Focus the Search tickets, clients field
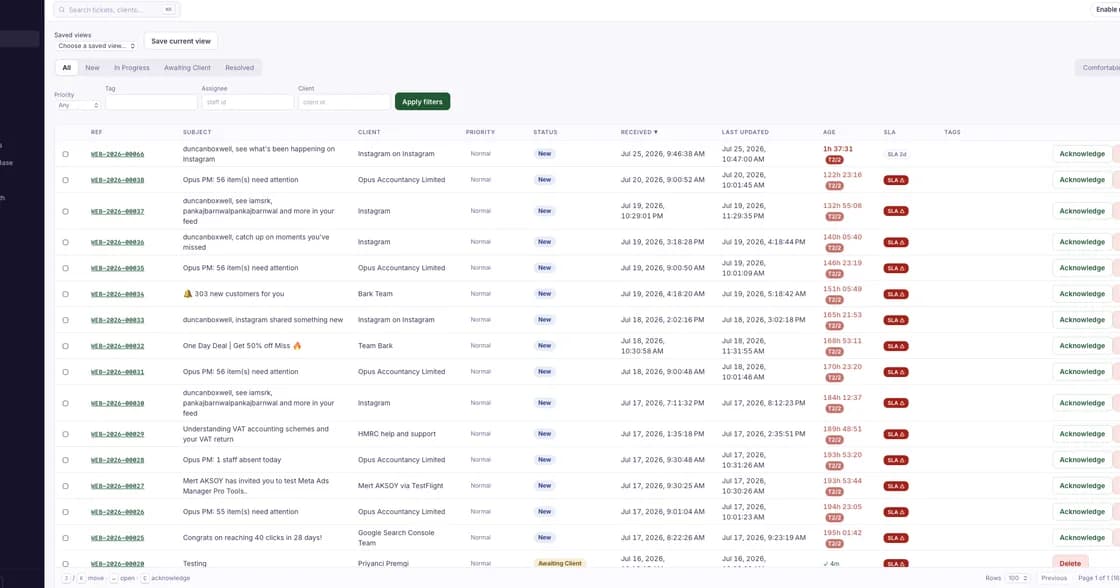Screen dimensions: 1120x588 [x=116, y=10]
